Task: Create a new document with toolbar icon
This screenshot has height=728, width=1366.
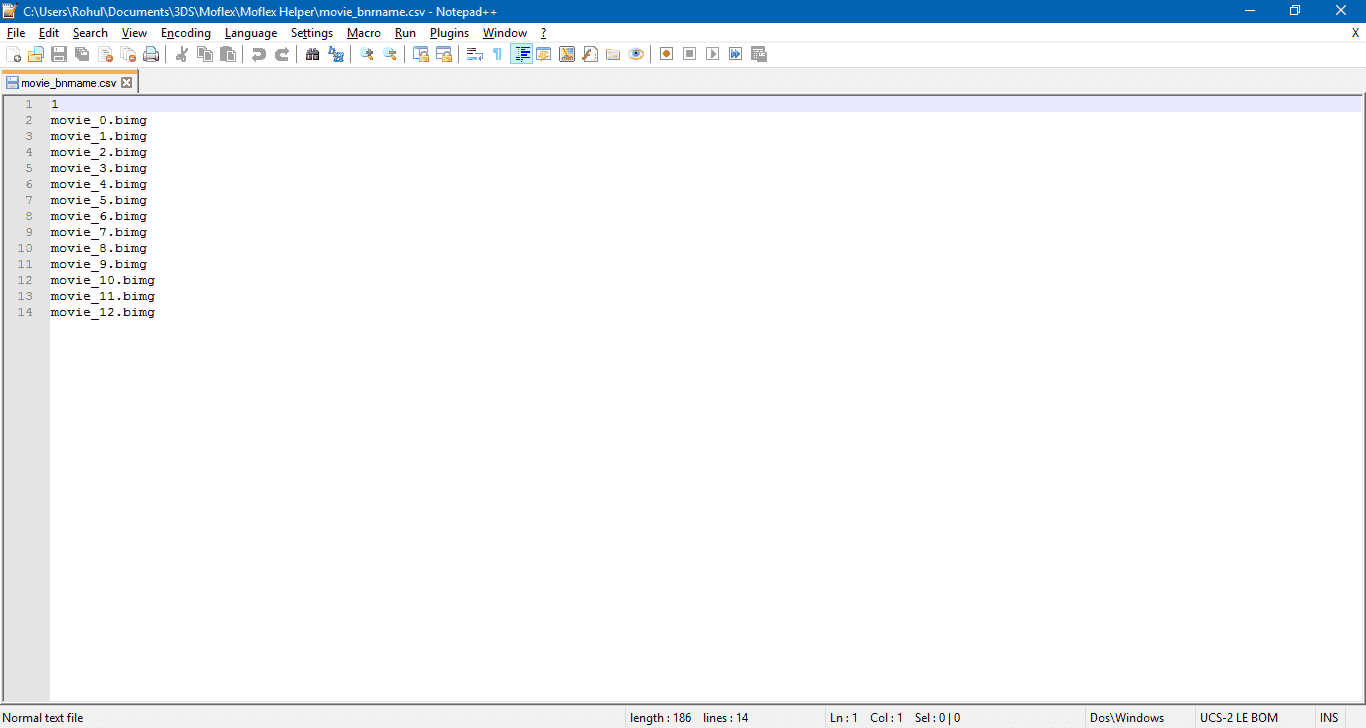Action: coord(14,54)
